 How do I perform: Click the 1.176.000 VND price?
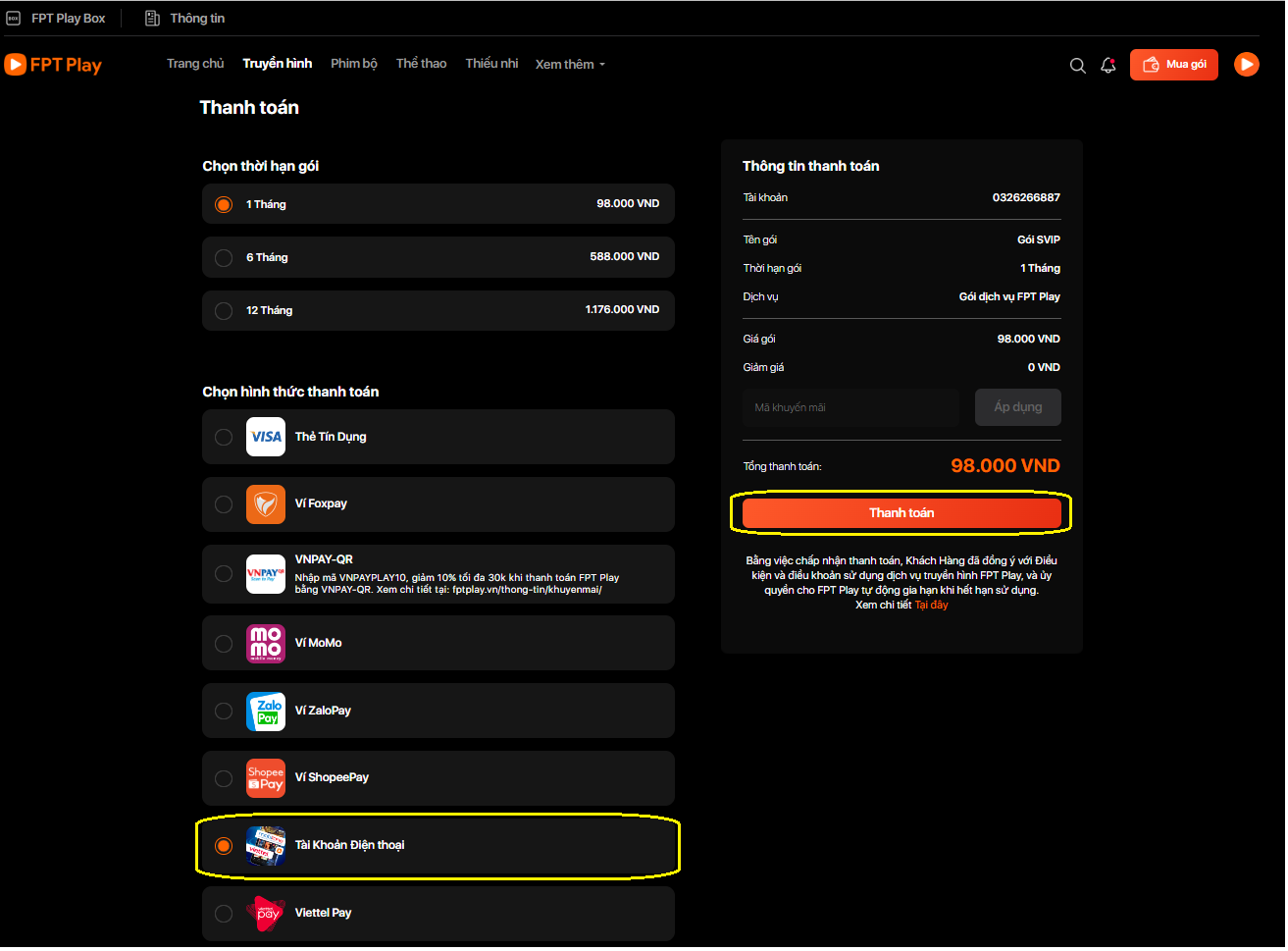click(622, 310)
